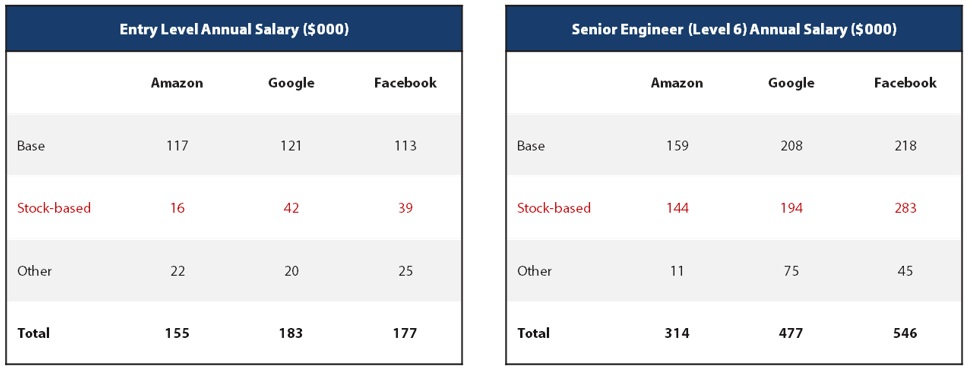This screenshot has height=374, width=970.
Task: Click Facebook entry-level total 177
Action: pyautogui.click(x=405, y=333)
